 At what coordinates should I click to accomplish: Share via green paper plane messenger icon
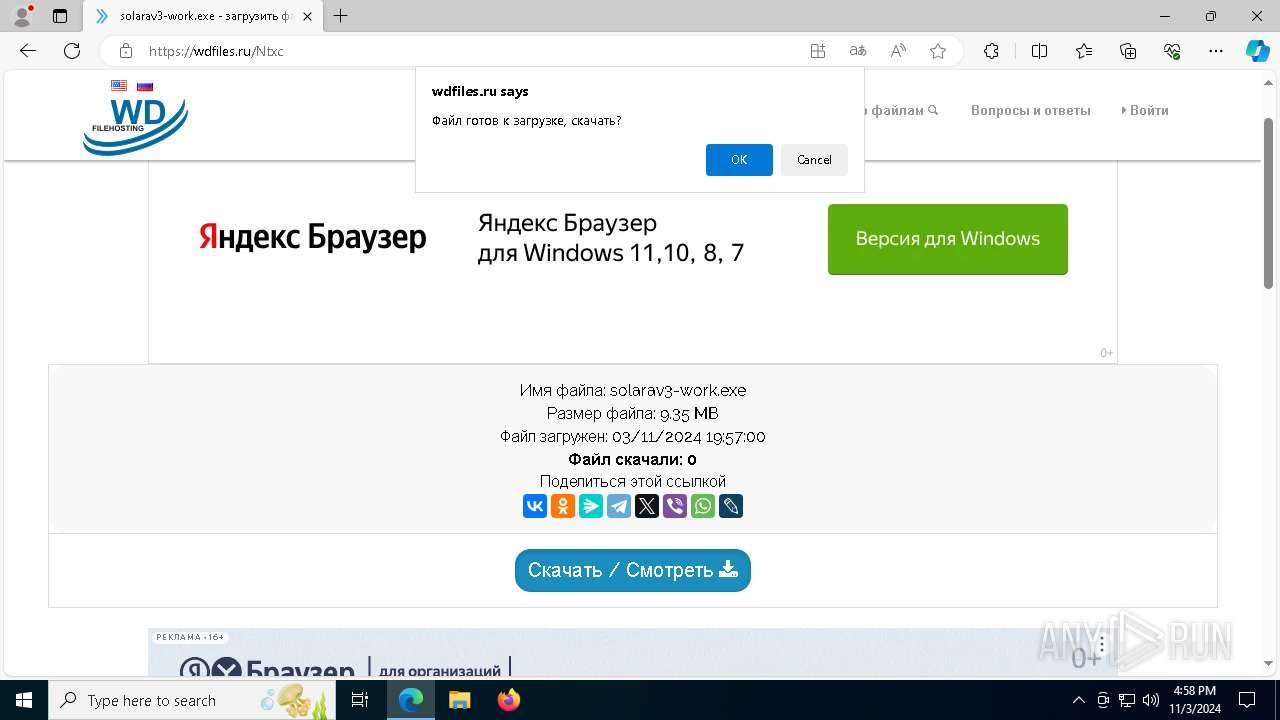(x=591, y=506)
